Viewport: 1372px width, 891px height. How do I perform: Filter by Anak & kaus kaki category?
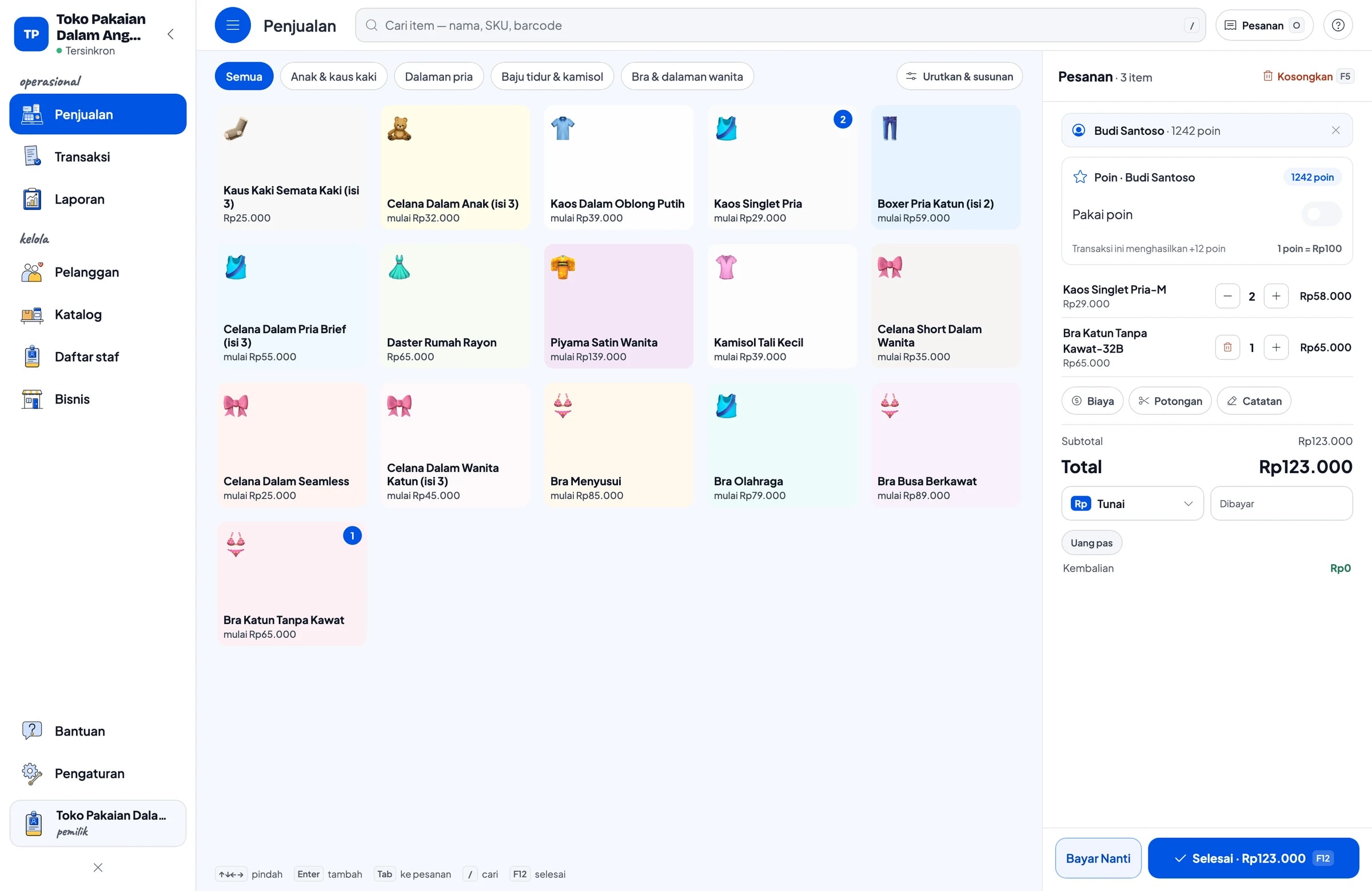pos(333,77)
